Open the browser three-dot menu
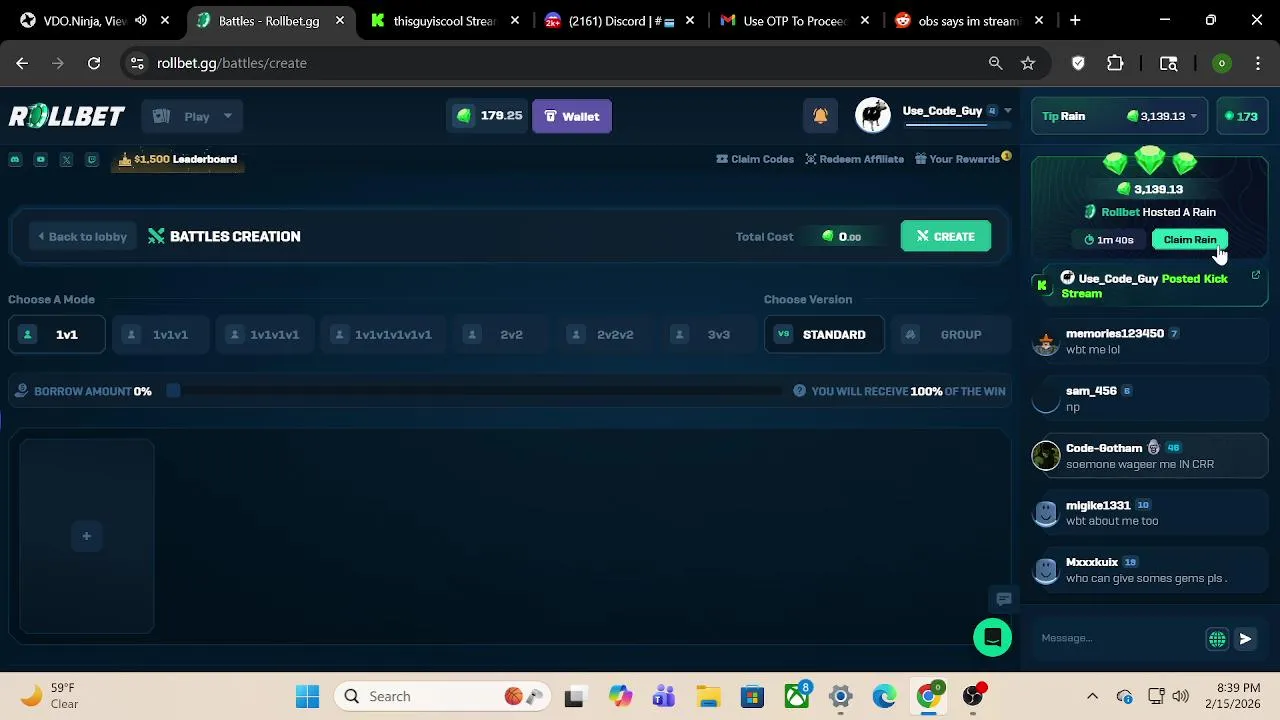Viewport: 1280px width, 720px height. pos(1257,63)
